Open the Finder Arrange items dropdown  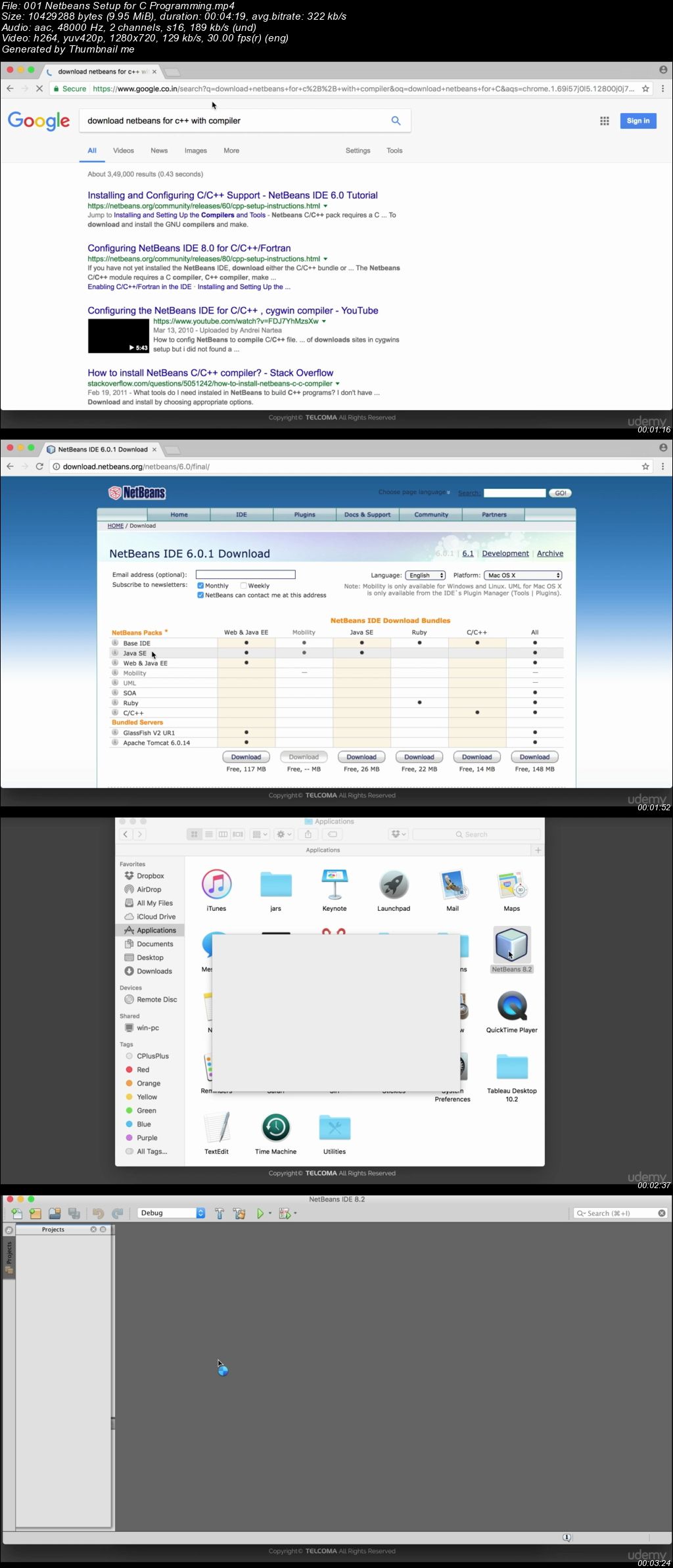260,834
